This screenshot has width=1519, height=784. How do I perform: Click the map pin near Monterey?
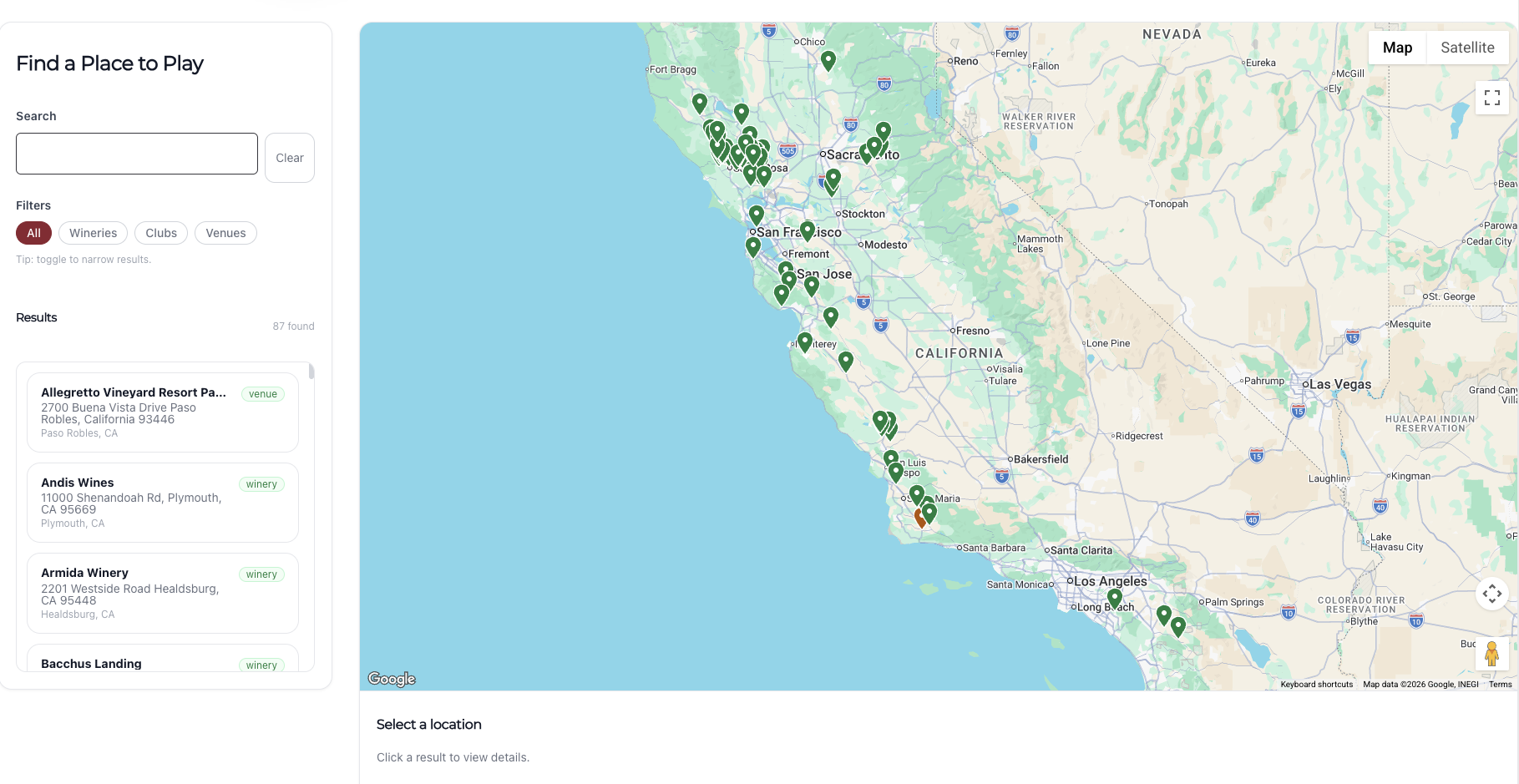click(x=804, y=341)
